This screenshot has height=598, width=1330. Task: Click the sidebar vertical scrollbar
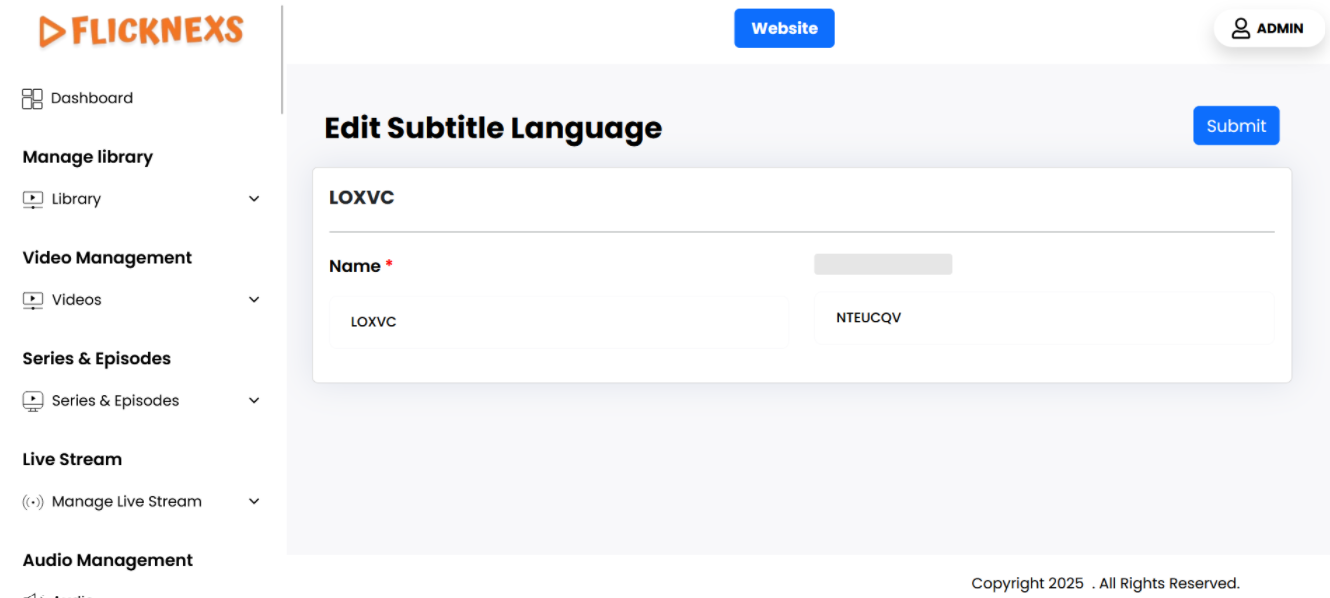pos(283,60)
